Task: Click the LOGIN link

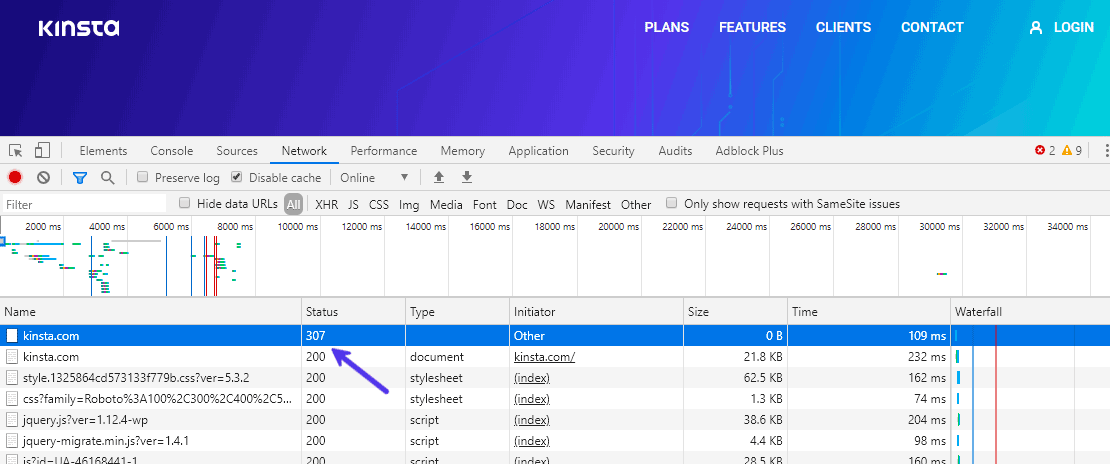Action: pyautogui.click(x=1073, y=28)
